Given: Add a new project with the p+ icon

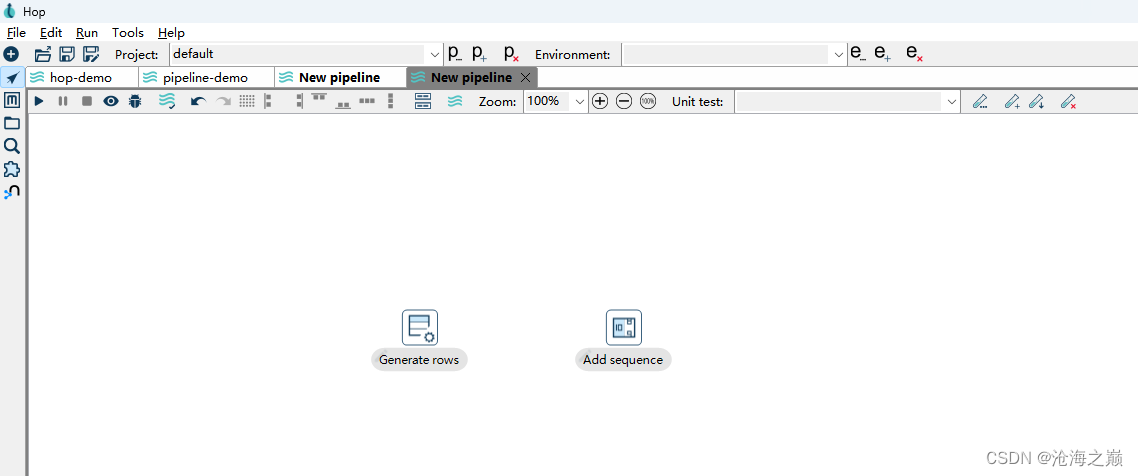Looking at the screenshot, I should (x=479, y=53).
